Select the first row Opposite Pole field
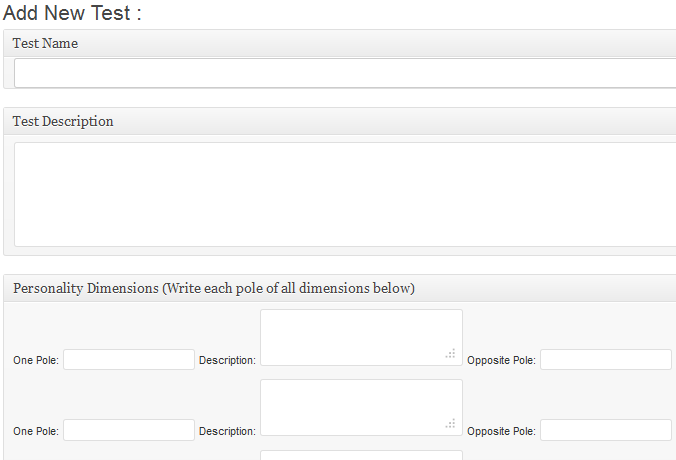The image size is (676, 460). coord(606,360)
